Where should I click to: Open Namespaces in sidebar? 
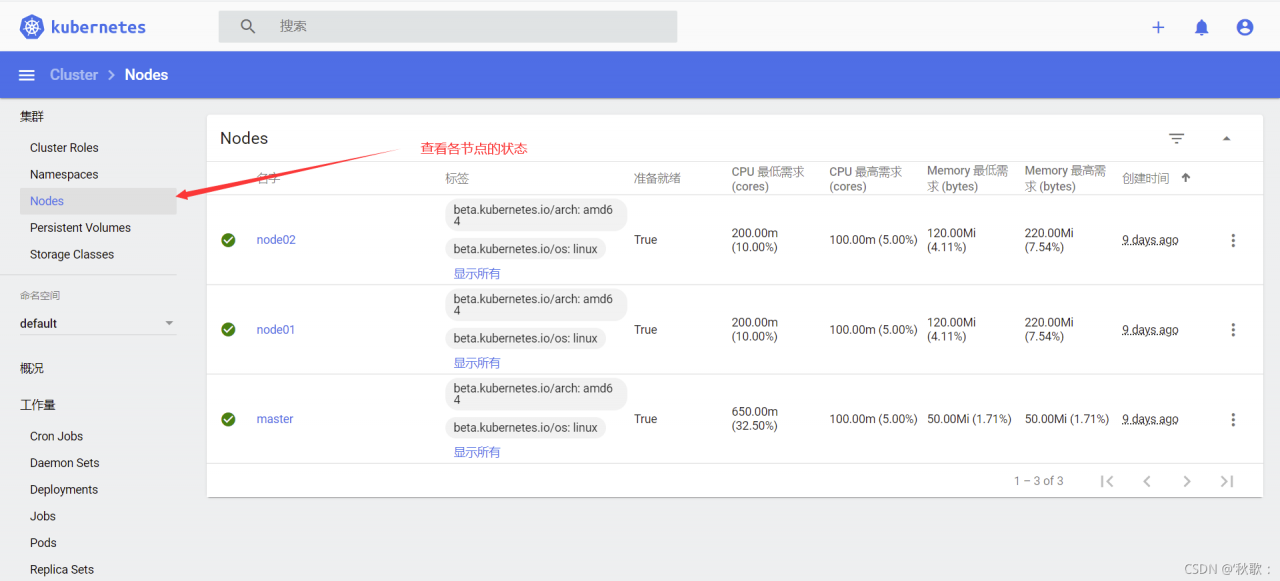point(64,174)
